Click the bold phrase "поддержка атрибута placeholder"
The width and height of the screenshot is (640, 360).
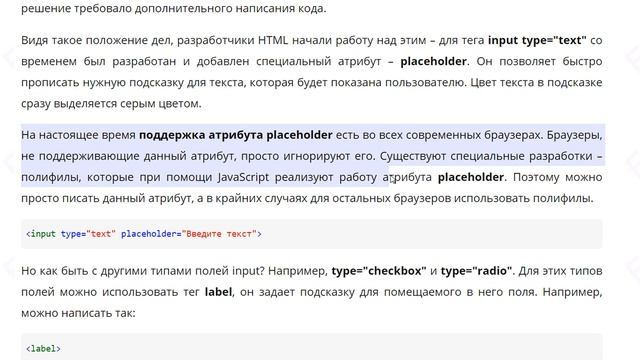tap(236, 135)
